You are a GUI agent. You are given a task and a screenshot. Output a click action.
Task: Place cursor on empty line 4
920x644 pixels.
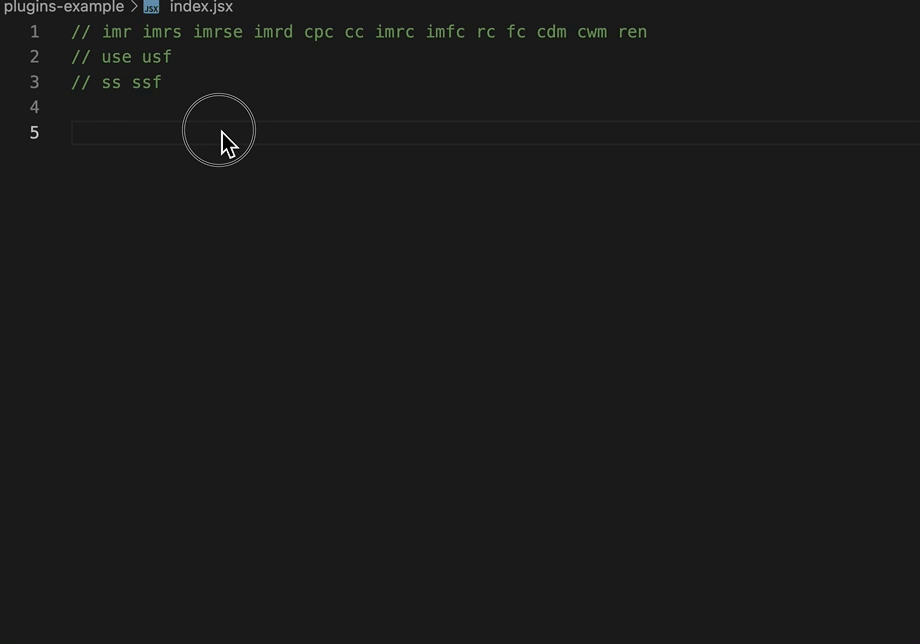(496, 107)
